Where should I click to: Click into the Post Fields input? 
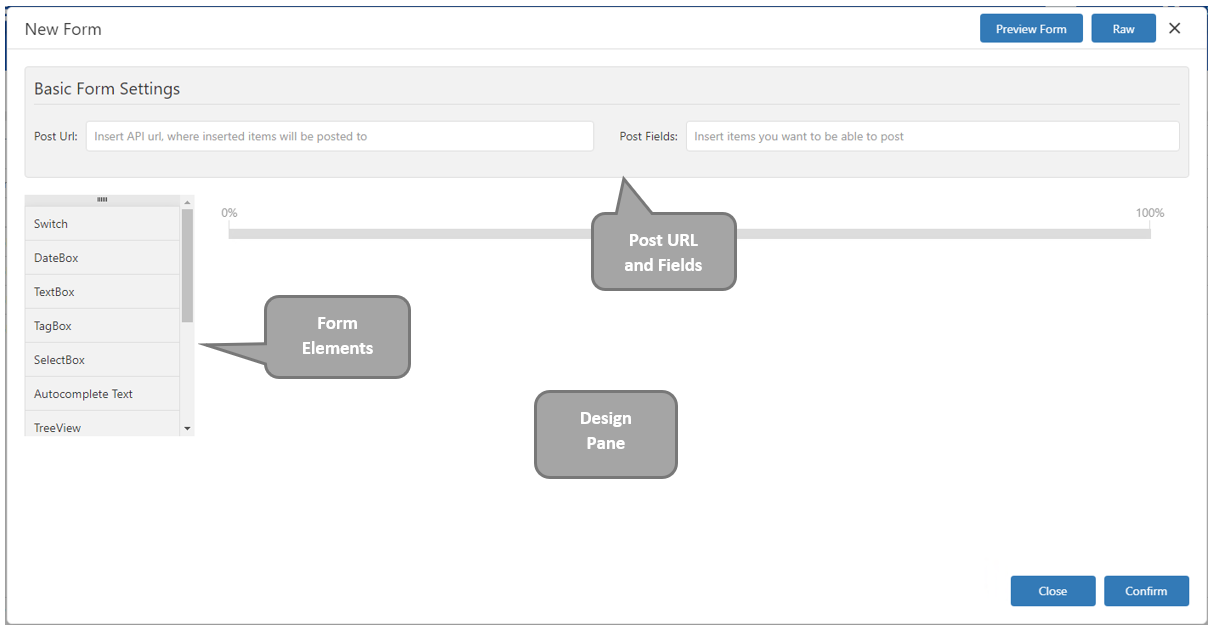click(931, 136)
